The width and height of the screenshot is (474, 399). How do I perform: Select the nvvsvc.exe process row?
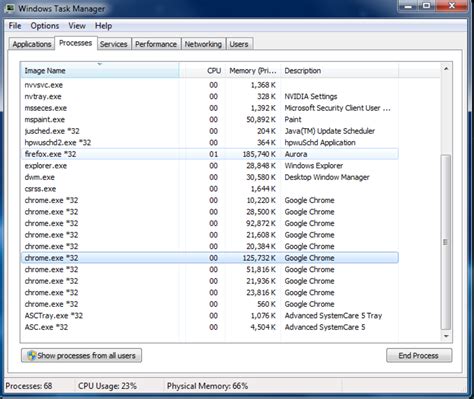(x=210, y=85)
